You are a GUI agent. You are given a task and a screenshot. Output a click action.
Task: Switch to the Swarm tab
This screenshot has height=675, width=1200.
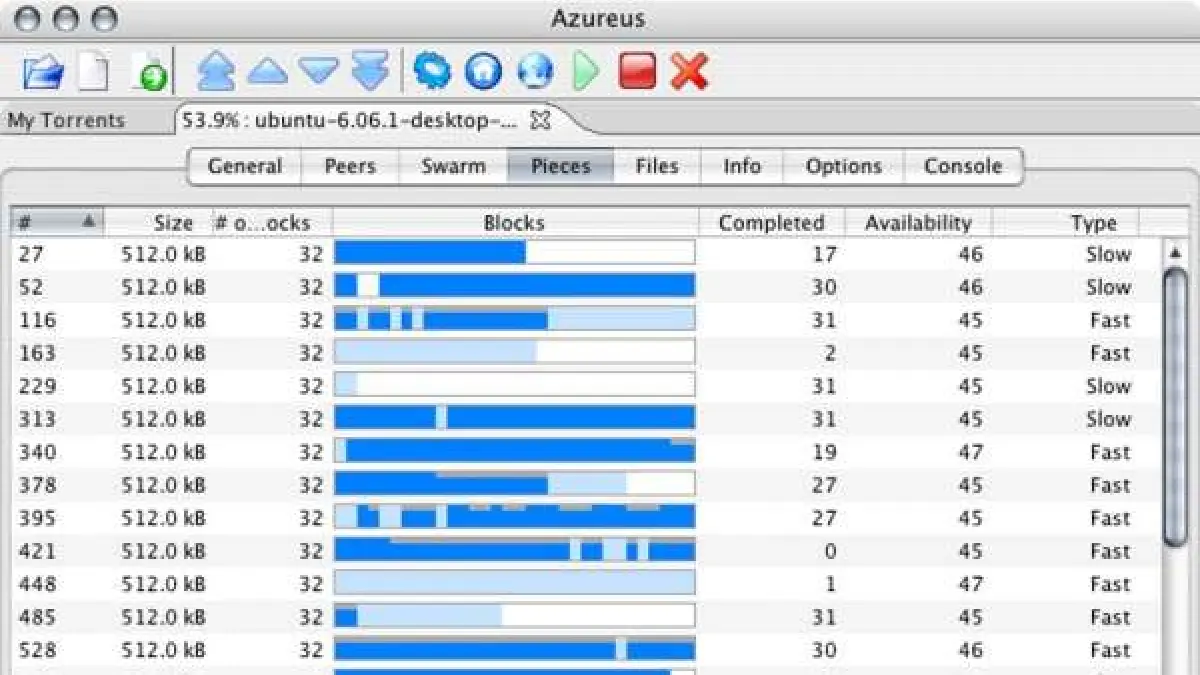(453, 167)
